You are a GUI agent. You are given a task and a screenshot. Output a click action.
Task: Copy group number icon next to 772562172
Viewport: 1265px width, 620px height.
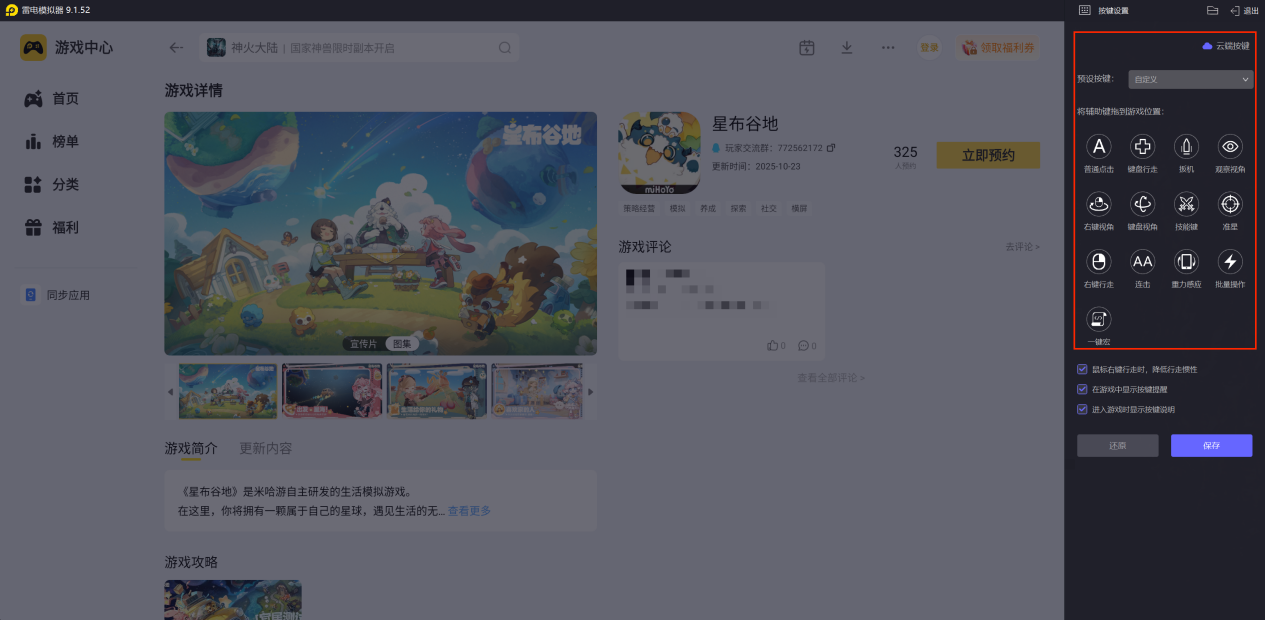(831, 148)
